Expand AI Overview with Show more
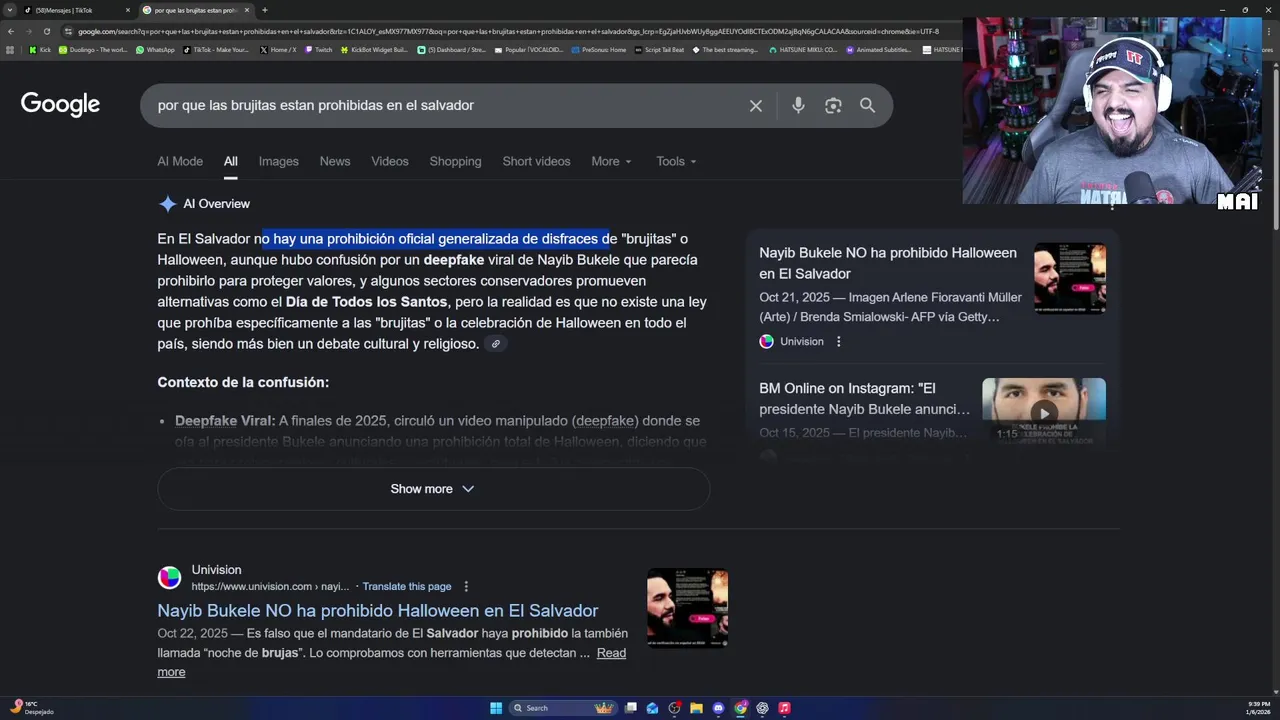Image resolution: width=1280 pixels, height=720 pixels. (x=433, y=489)
